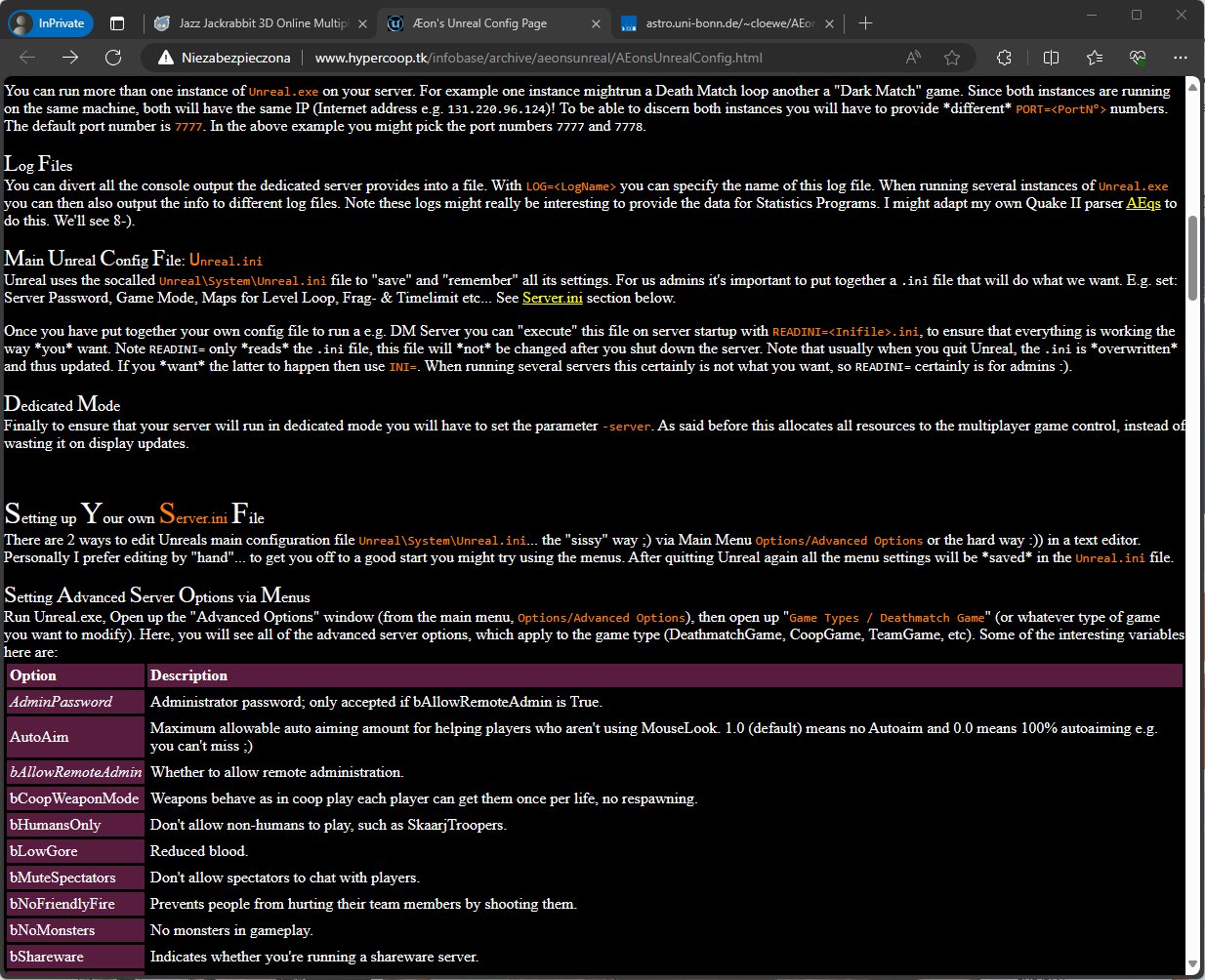The image size is (1205, 980).
Task: Add this page to favorites
Action: [x=952, y=58]
